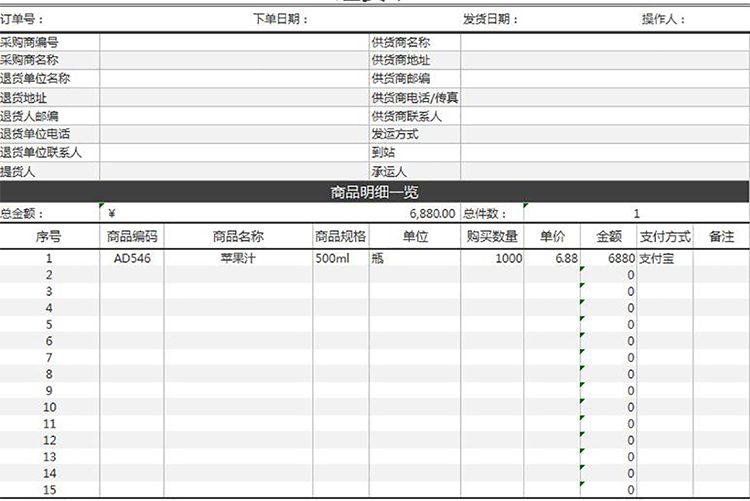Image resolution: width=750 pixels, height=501 pixels.
Task: Select the 金额 column header
Action: click(x=609, y=236)
